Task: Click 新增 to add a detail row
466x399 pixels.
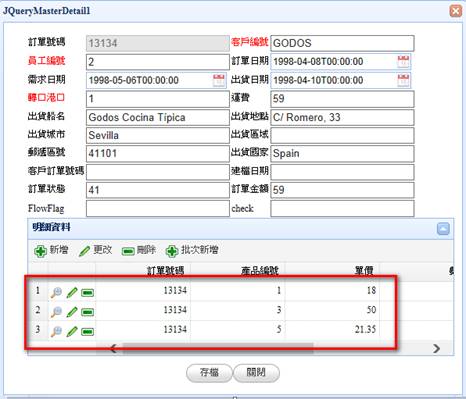Action: (51, 250)
